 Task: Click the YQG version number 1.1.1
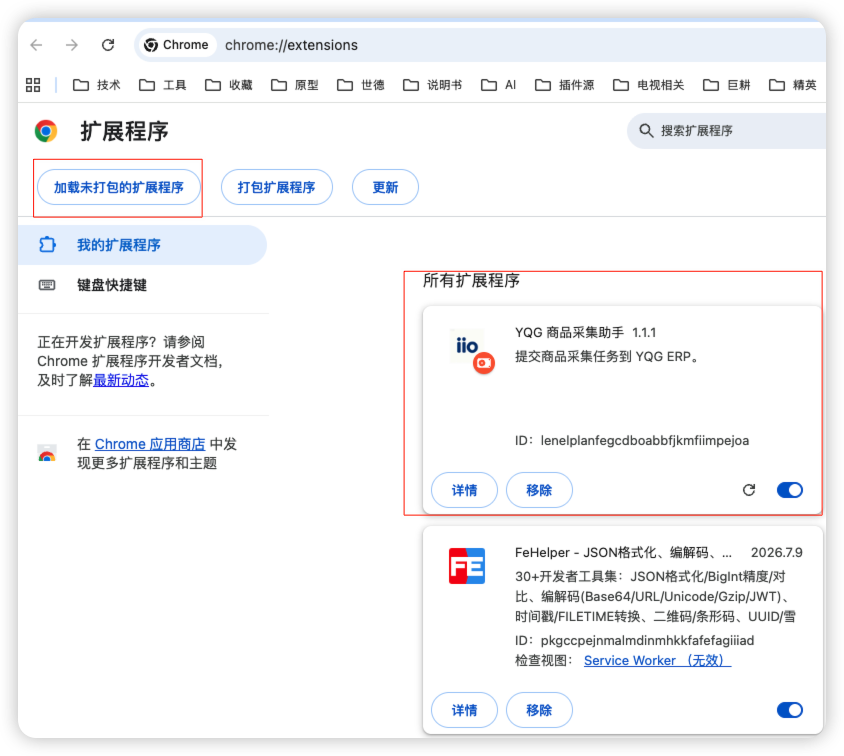click(644, 333)
